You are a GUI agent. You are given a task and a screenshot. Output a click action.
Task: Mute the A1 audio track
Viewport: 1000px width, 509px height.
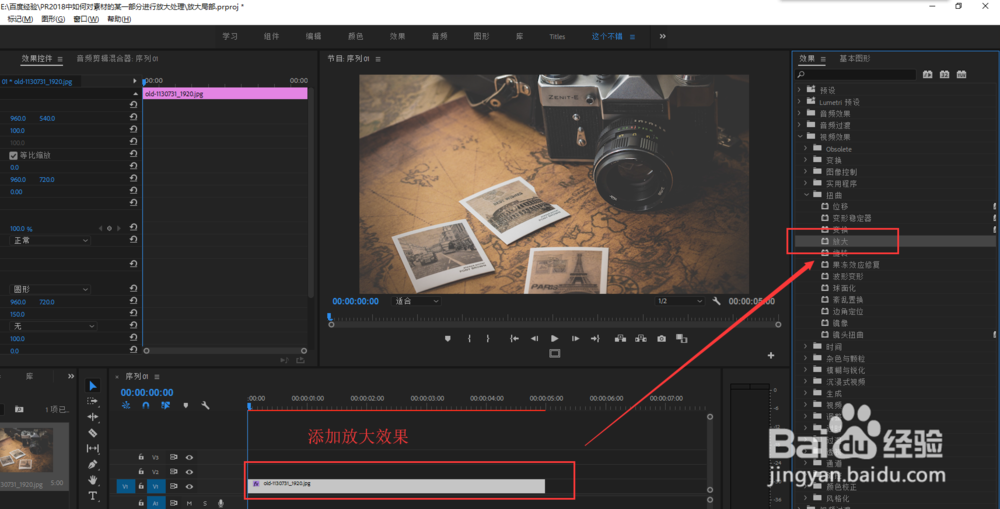(189, 503)
